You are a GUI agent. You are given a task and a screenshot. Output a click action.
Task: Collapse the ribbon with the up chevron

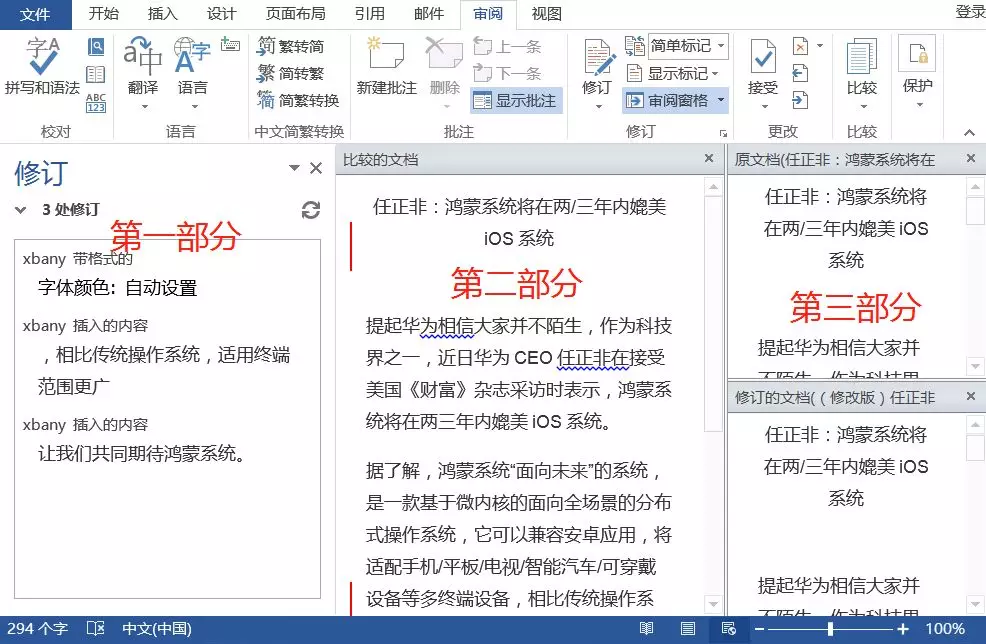tap(969, 133)
